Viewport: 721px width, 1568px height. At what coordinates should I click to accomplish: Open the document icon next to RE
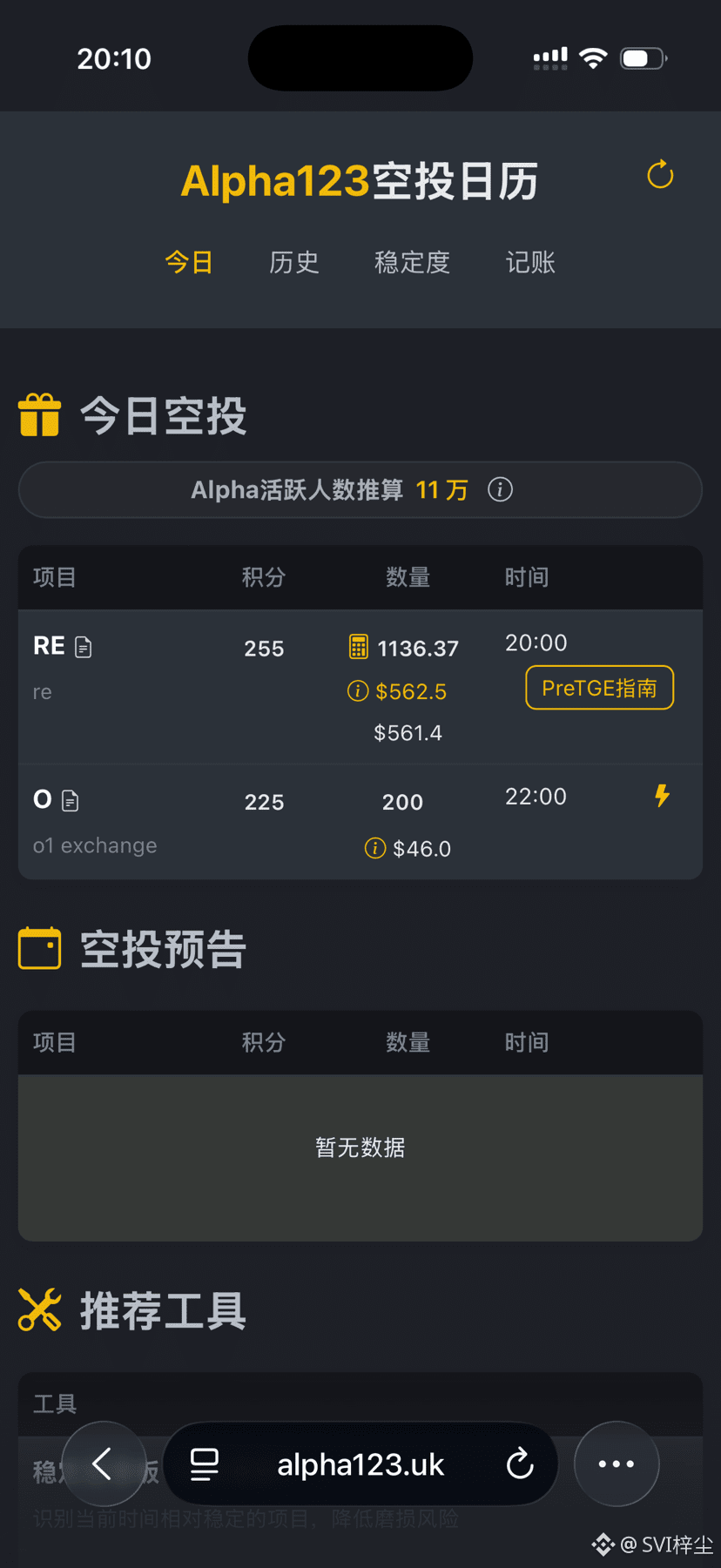(x=84, y=647)
